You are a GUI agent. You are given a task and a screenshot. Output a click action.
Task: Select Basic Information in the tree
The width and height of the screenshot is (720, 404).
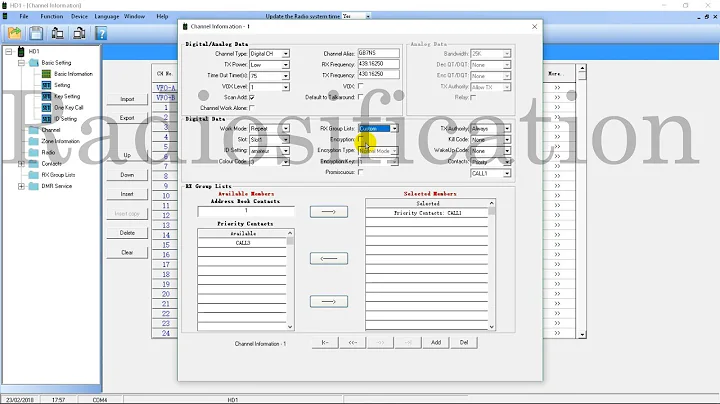click(73, 74)
